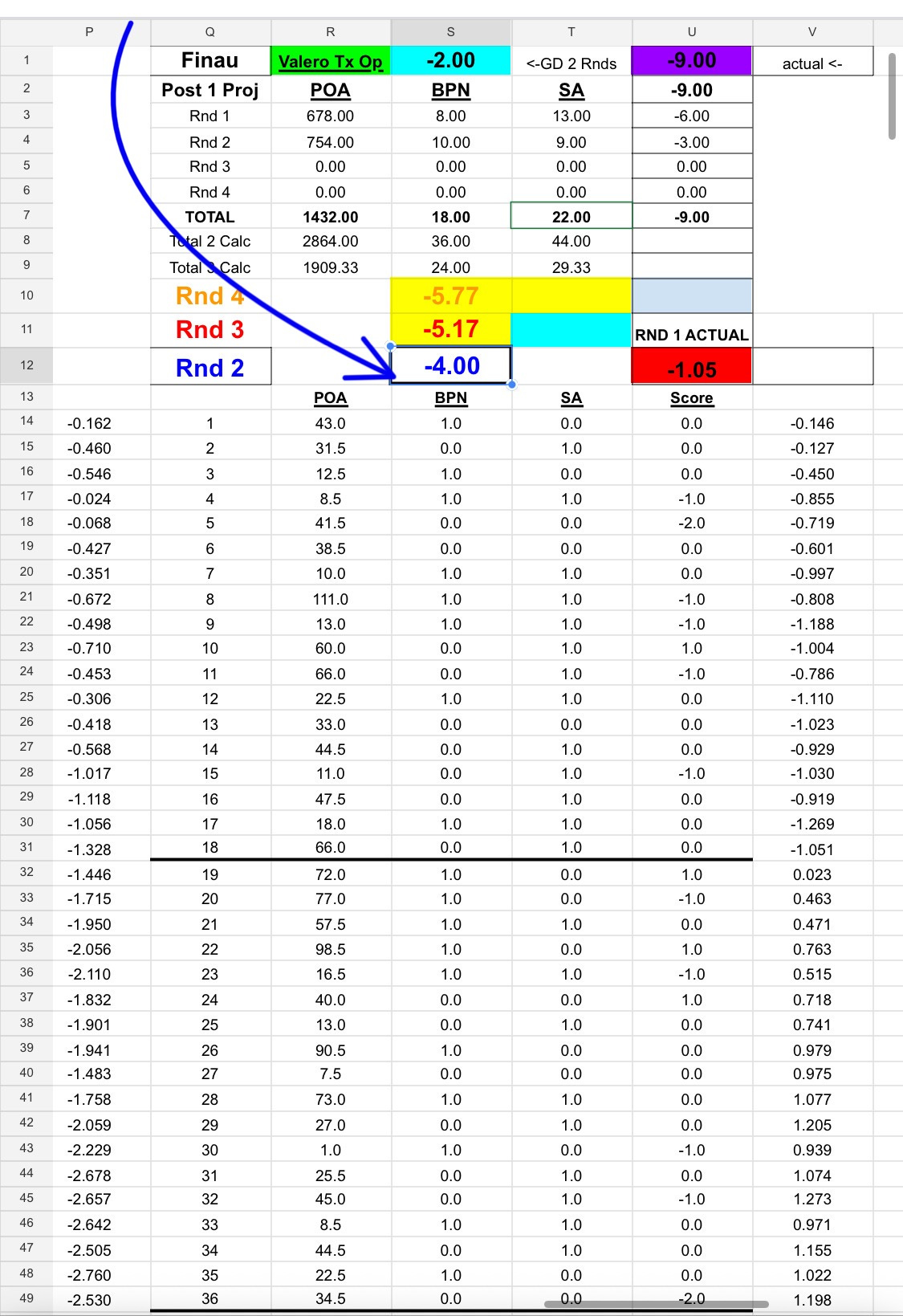Select the light blue cell in row 10

692,296
